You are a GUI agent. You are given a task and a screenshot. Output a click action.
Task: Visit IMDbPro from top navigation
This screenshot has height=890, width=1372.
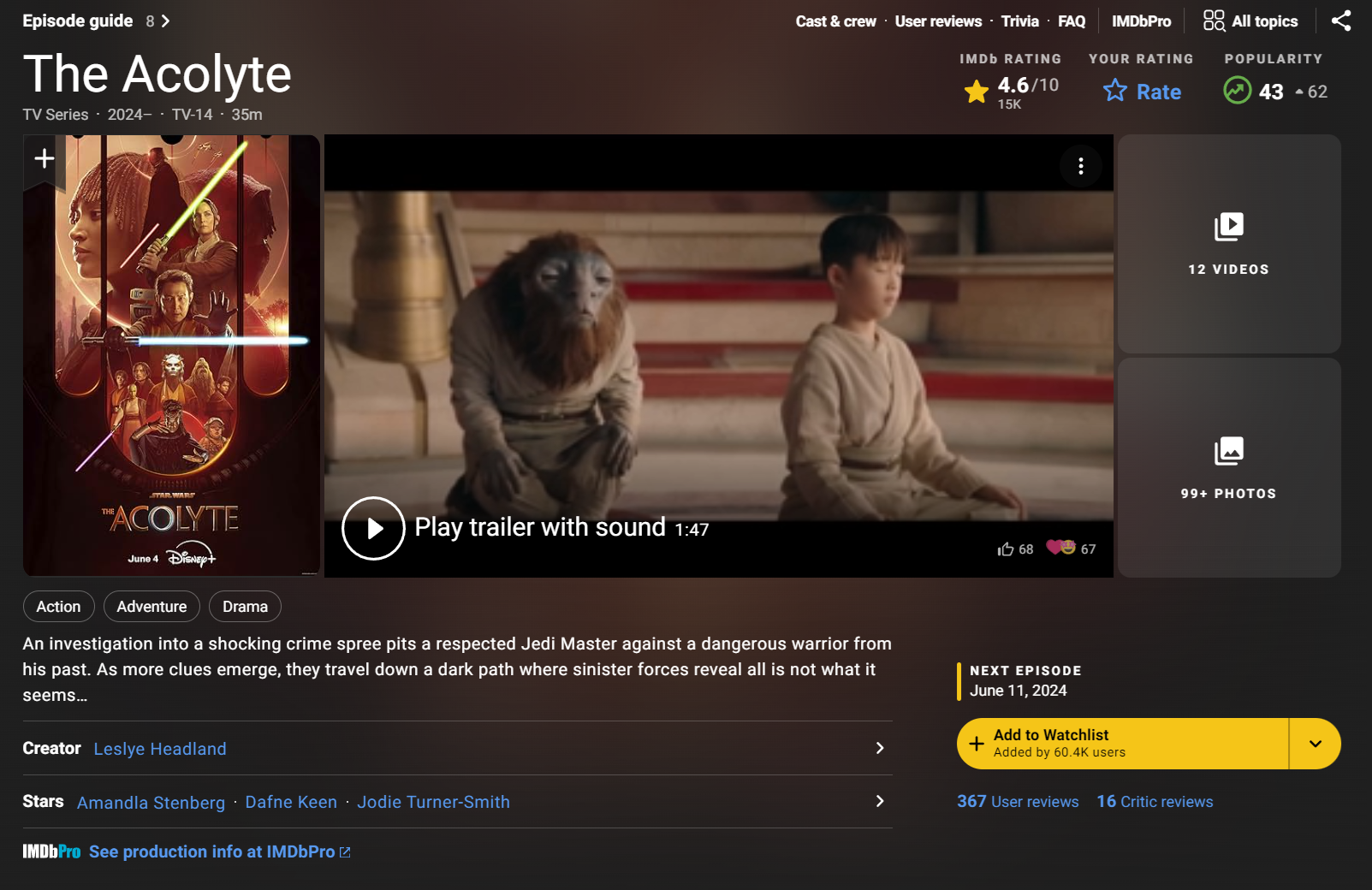pyautogui.click(x=1142, y=21)
